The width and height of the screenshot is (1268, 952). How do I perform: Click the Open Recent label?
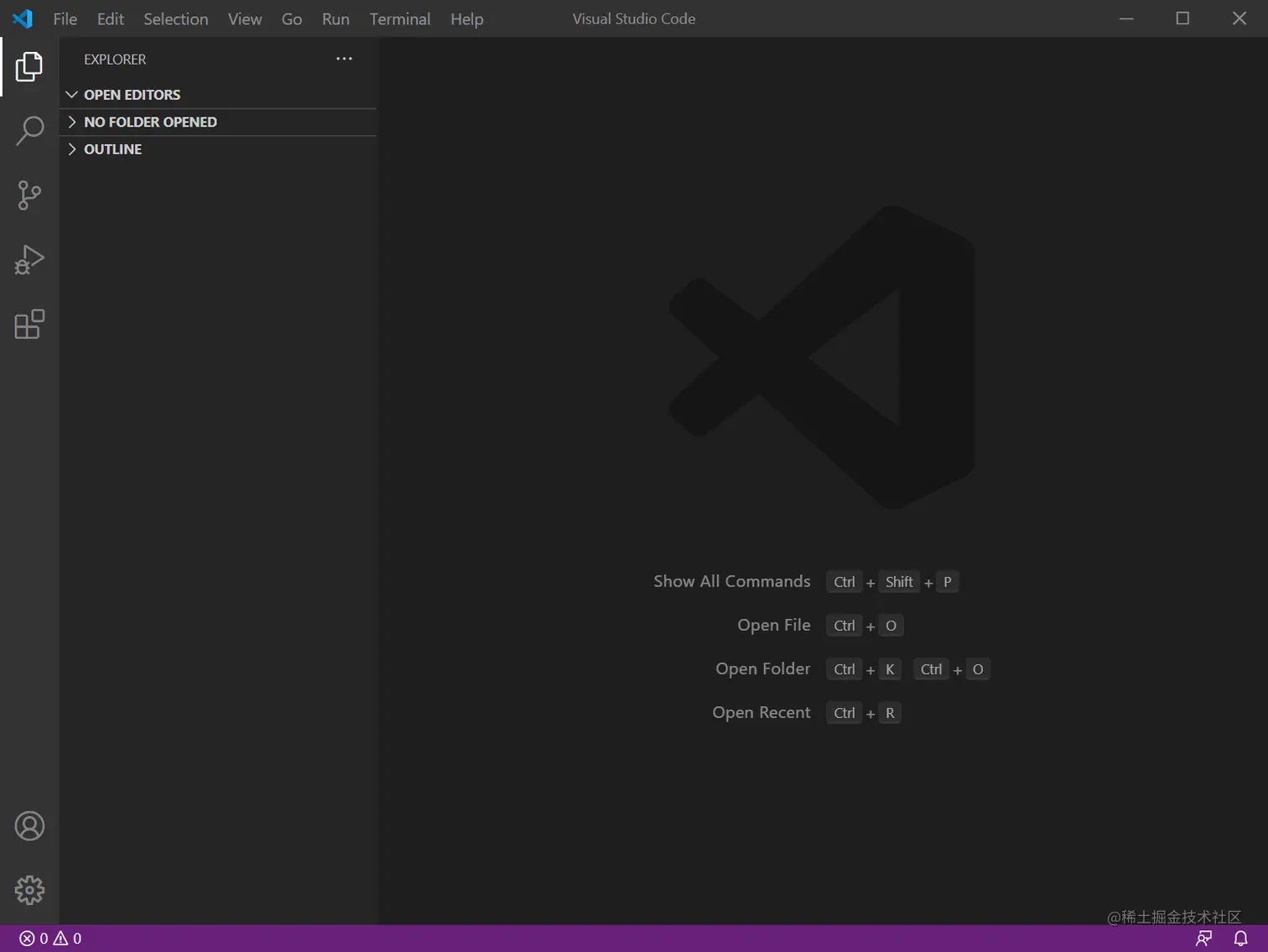(x=761, y=712)
